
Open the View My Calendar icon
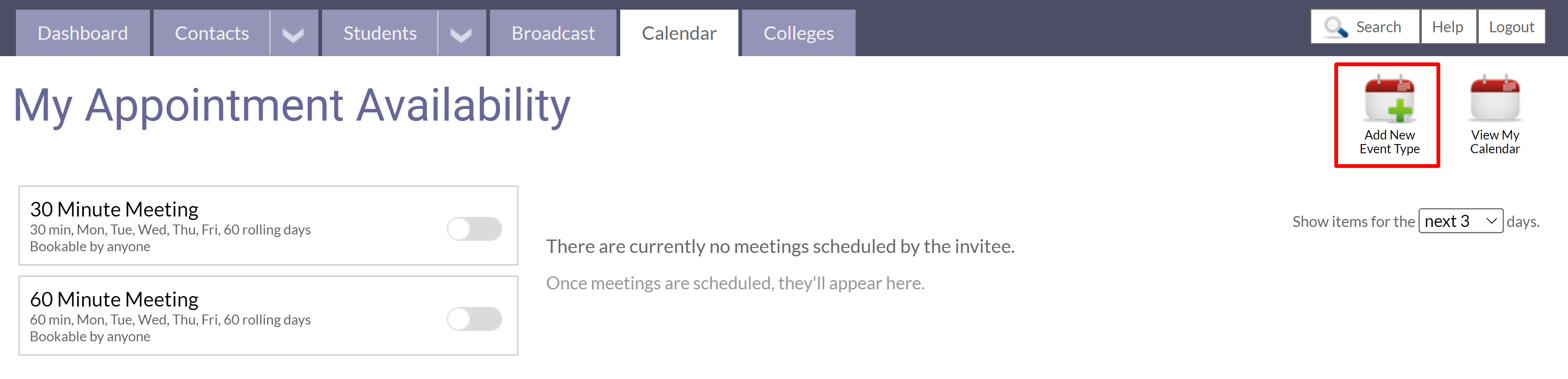click(x=1494, y=99)
